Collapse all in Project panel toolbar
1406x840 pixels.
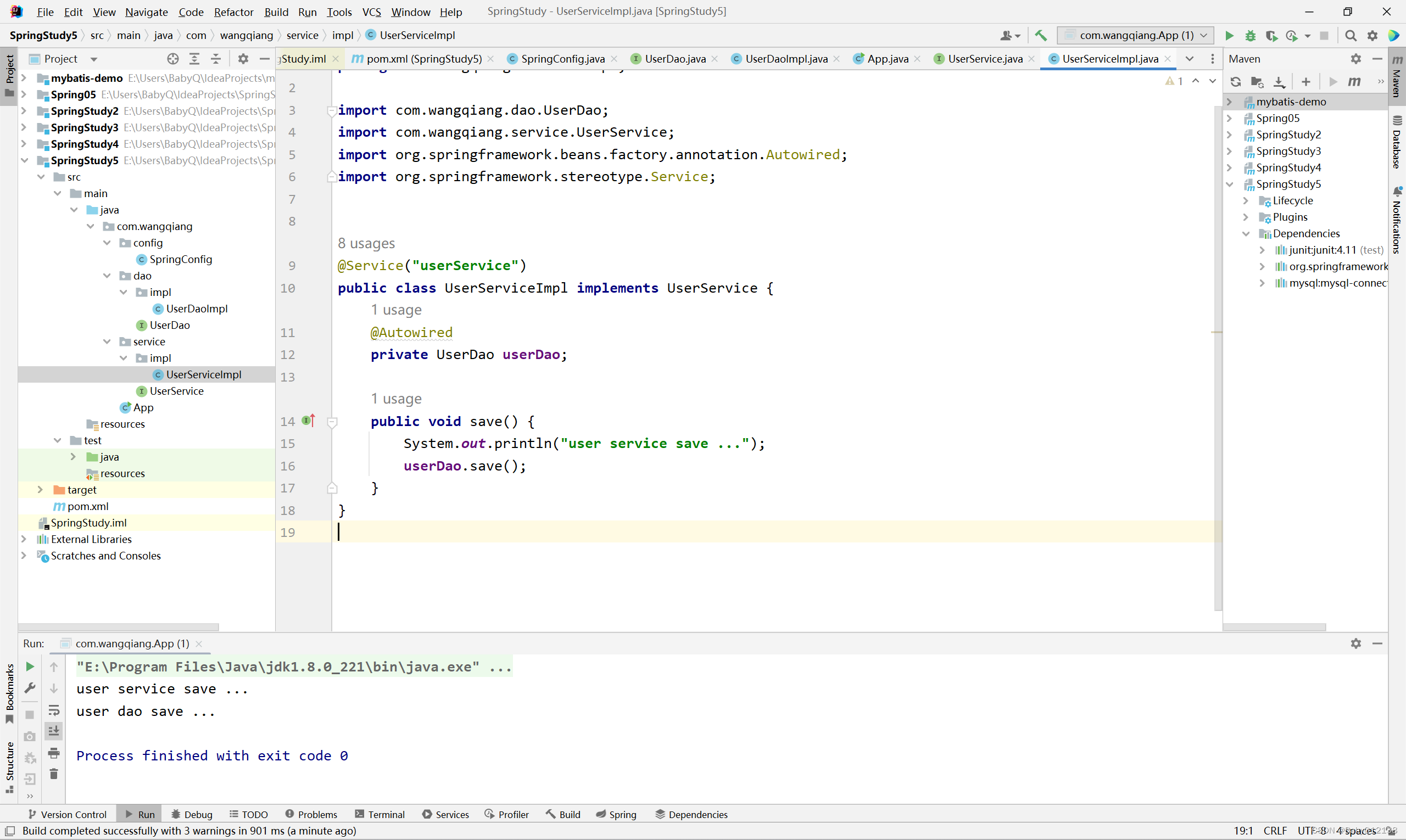point(216,59)
